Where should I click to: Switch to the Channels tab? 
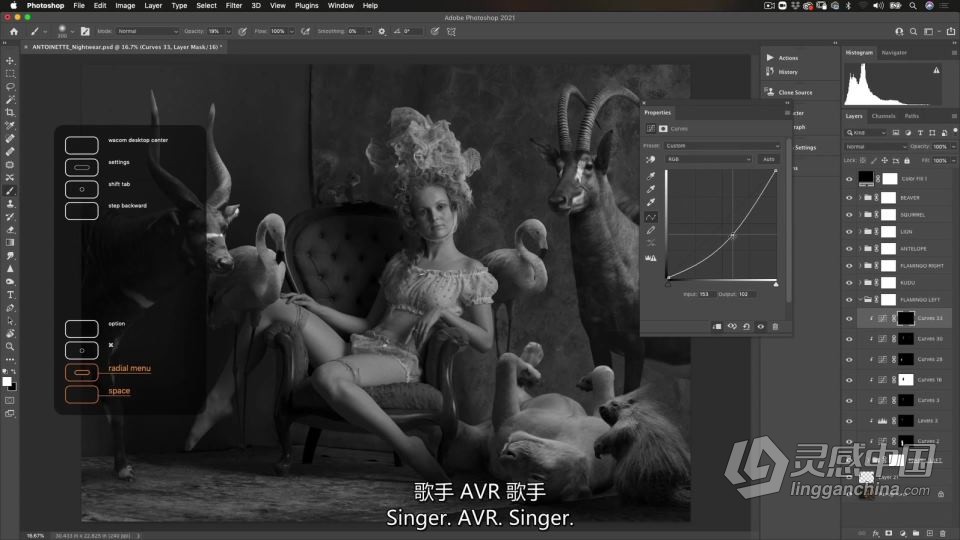point(883,116)
